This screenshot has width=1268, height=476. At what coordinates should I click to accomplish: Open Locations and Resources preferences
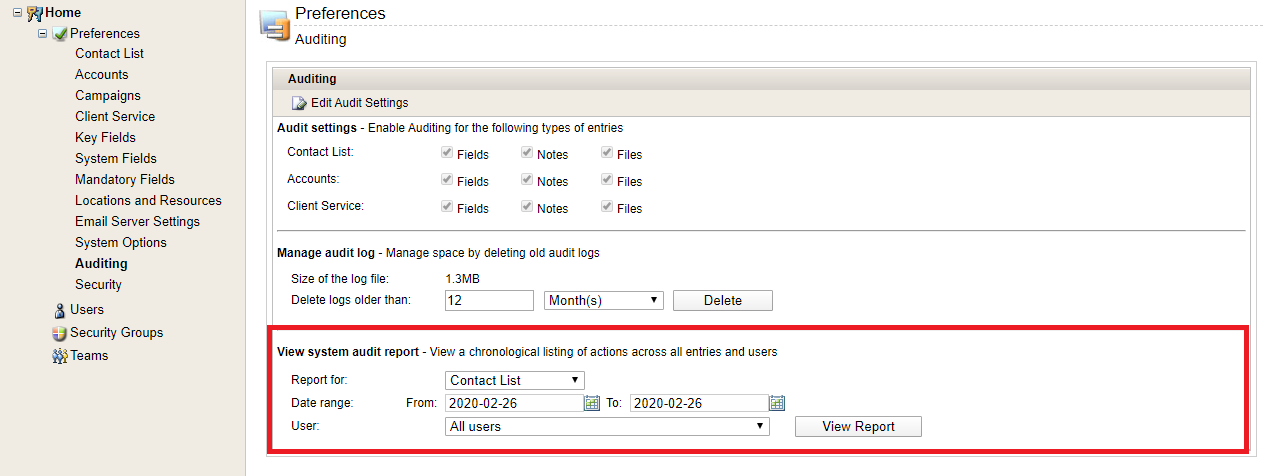148,201
